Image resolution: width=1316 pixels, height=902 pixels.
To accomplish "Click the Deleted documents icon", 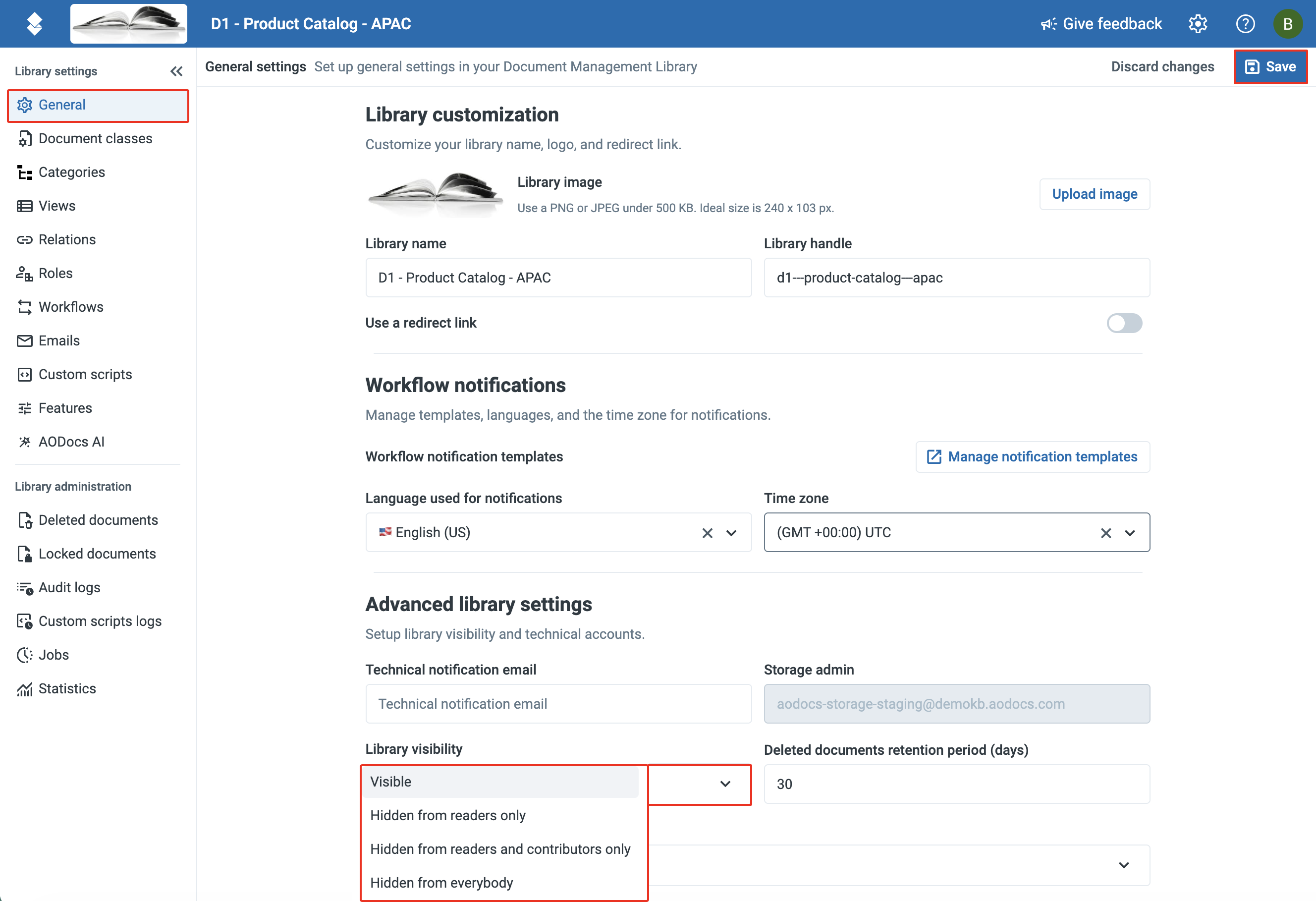I will [x=25, y=521].
